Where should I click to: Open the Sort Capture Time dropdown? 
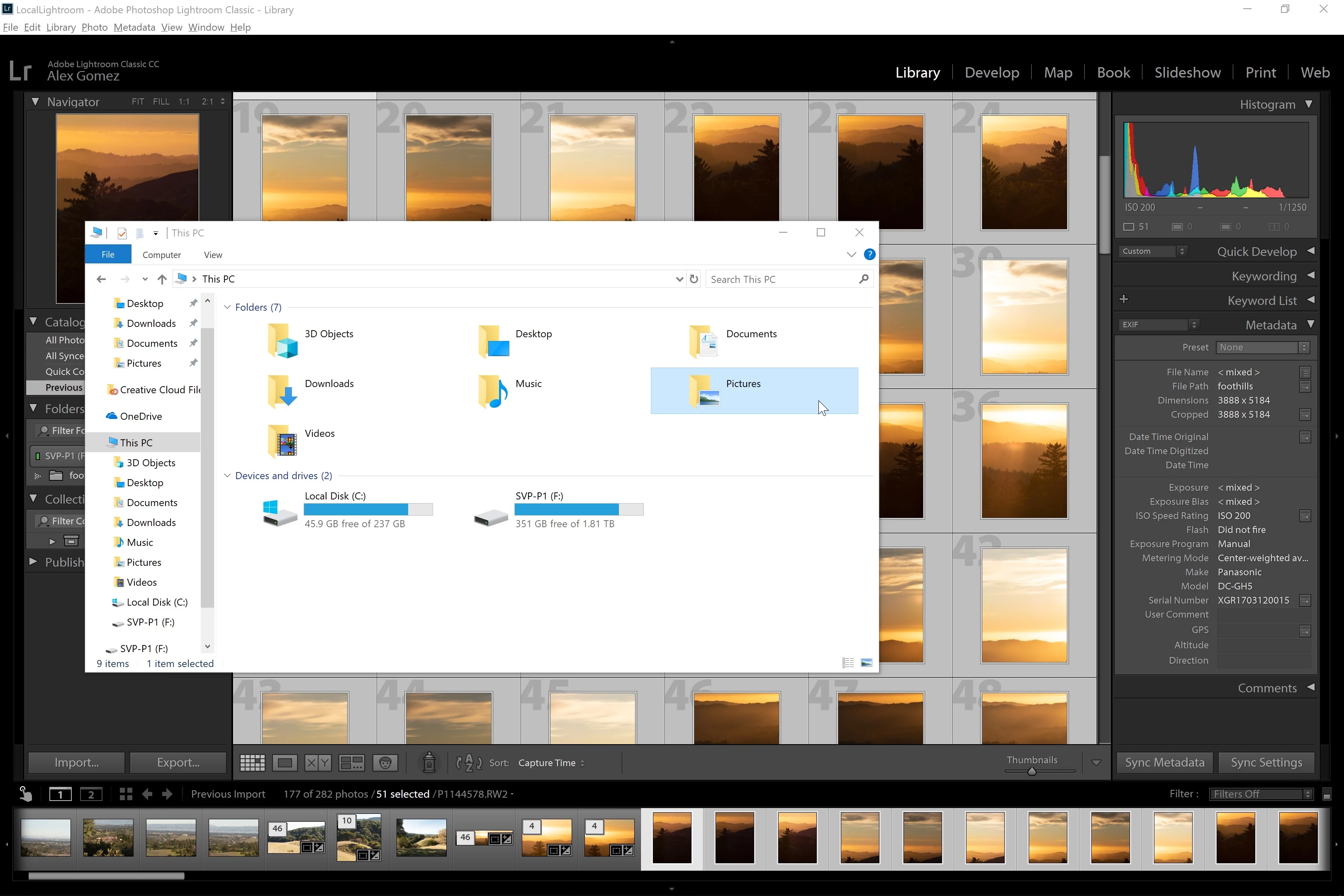click(x=551, y=763)
